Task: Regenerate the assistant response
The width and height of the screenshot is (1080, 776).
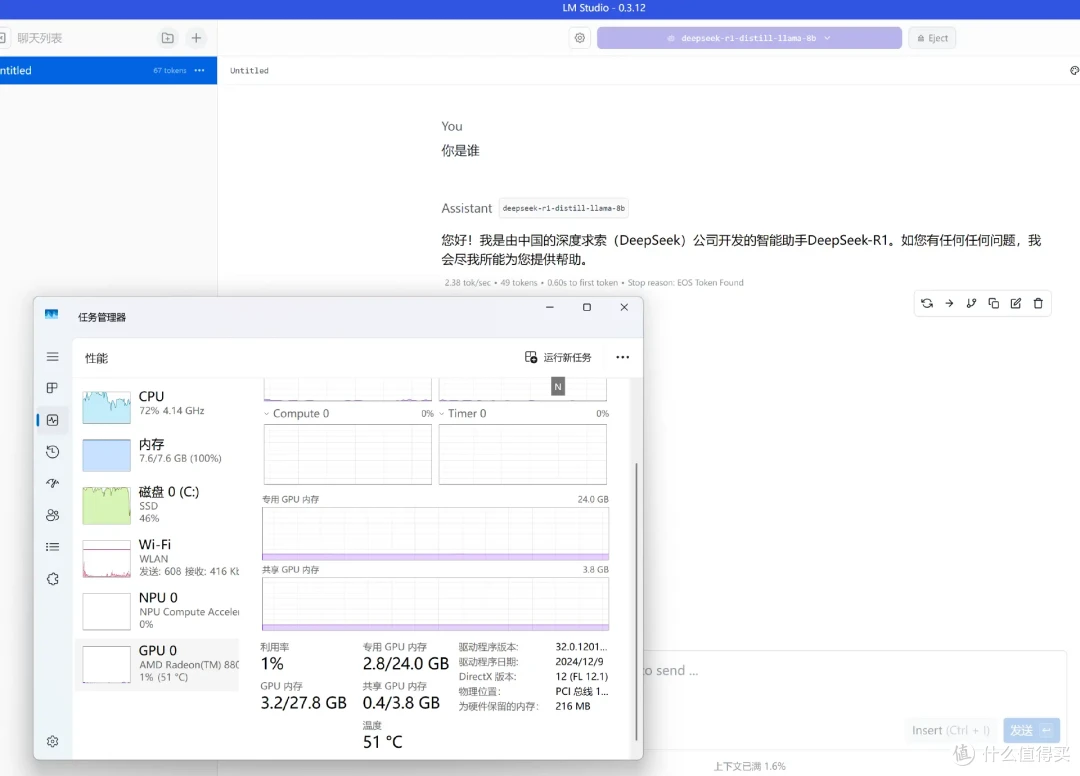Action: point(927,303)
